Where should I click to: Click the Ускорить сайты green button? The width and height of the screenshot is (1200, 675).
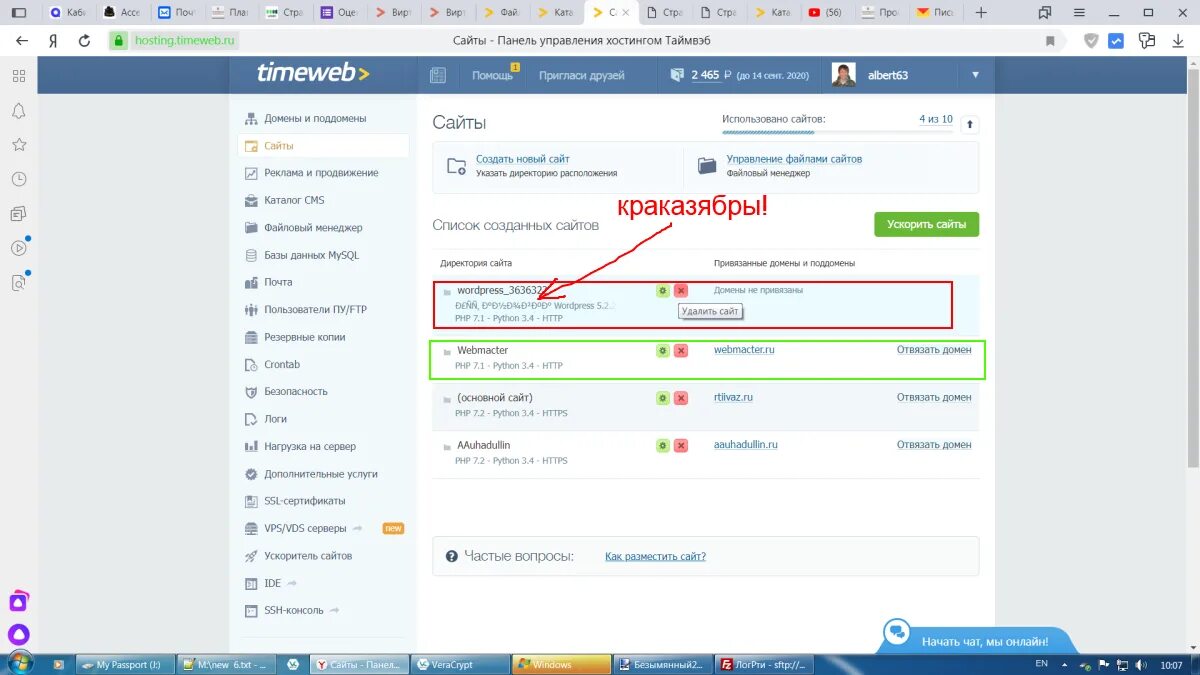pyautogui.click(x=926, y=224)
